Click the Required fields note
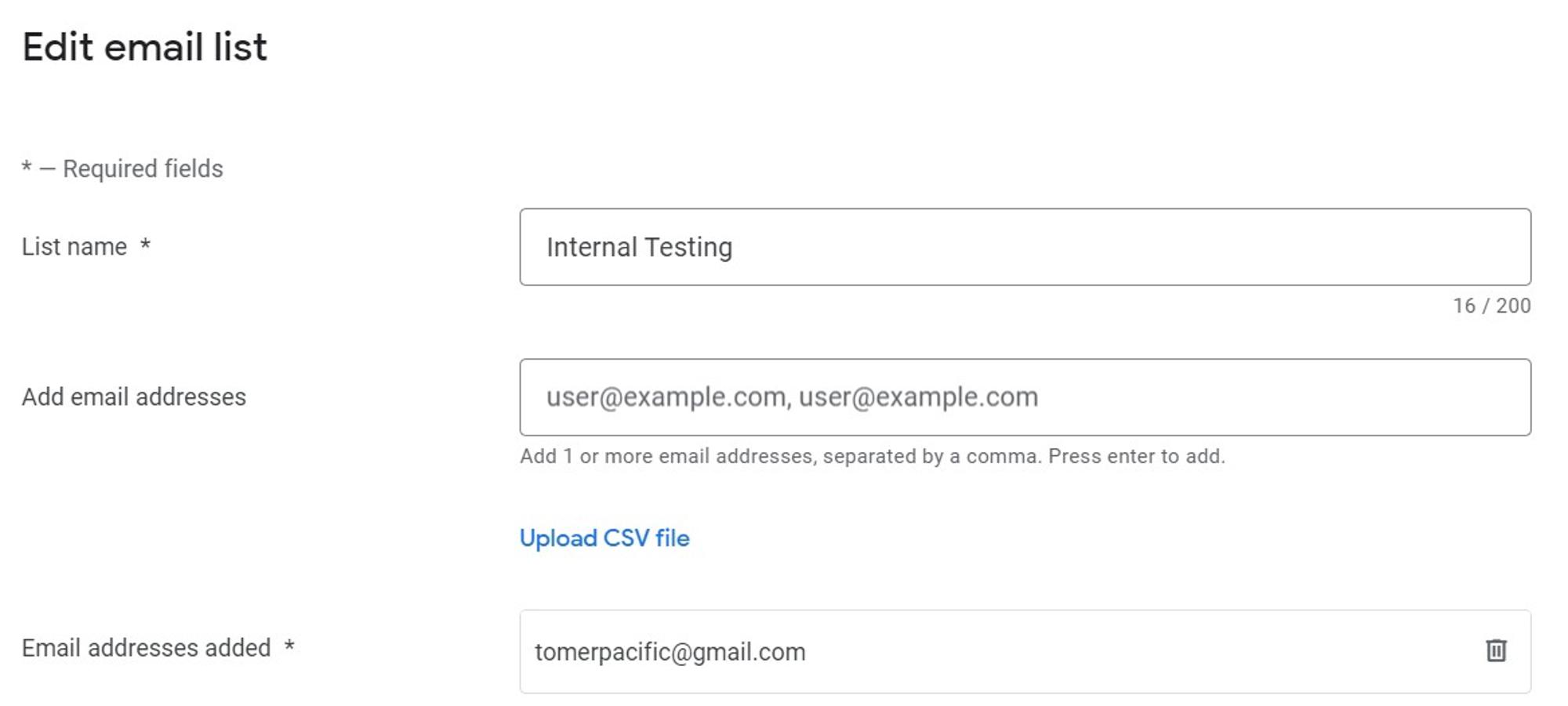The image size is (1568, 706). tap(122, 168)
